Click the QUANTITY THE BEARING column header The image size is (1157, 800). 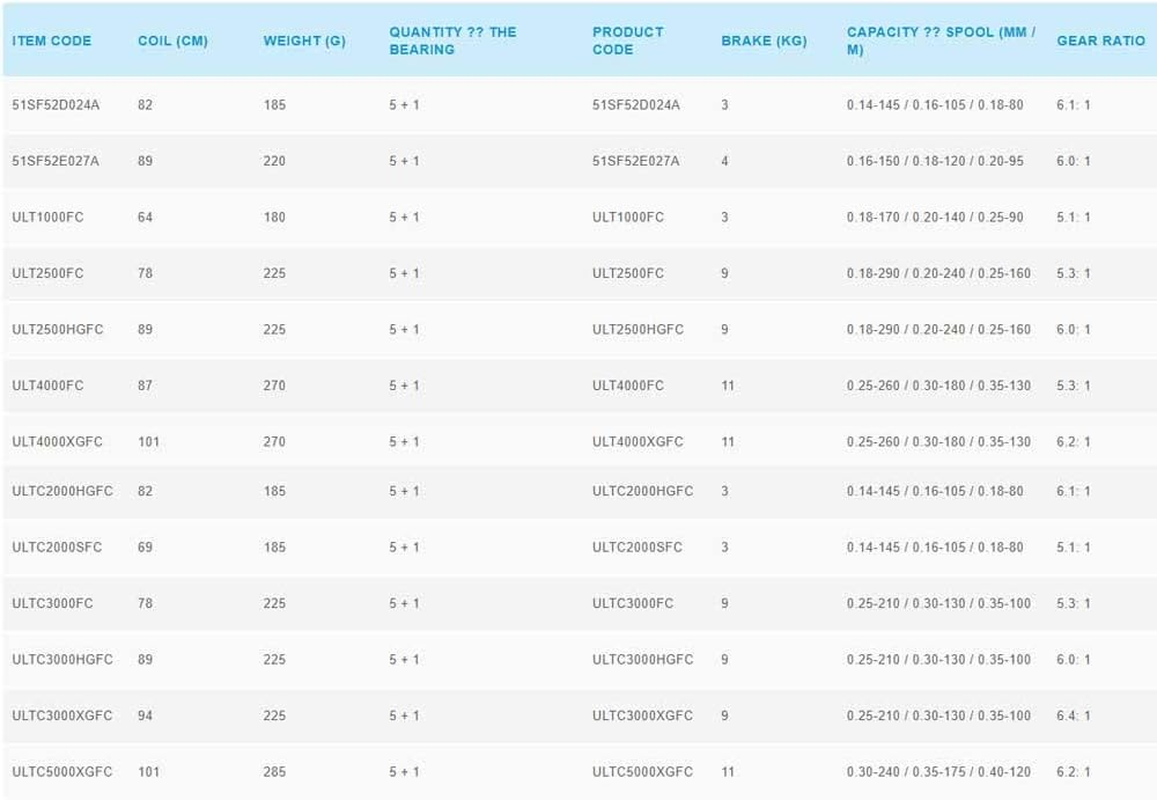click(453, 40)
